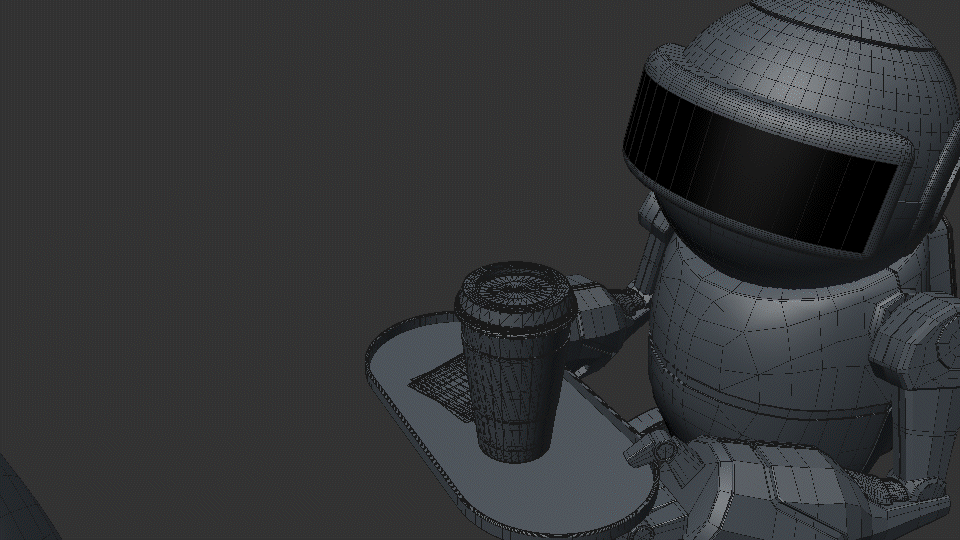Select the robot's black visor

(x=759, y=162)
